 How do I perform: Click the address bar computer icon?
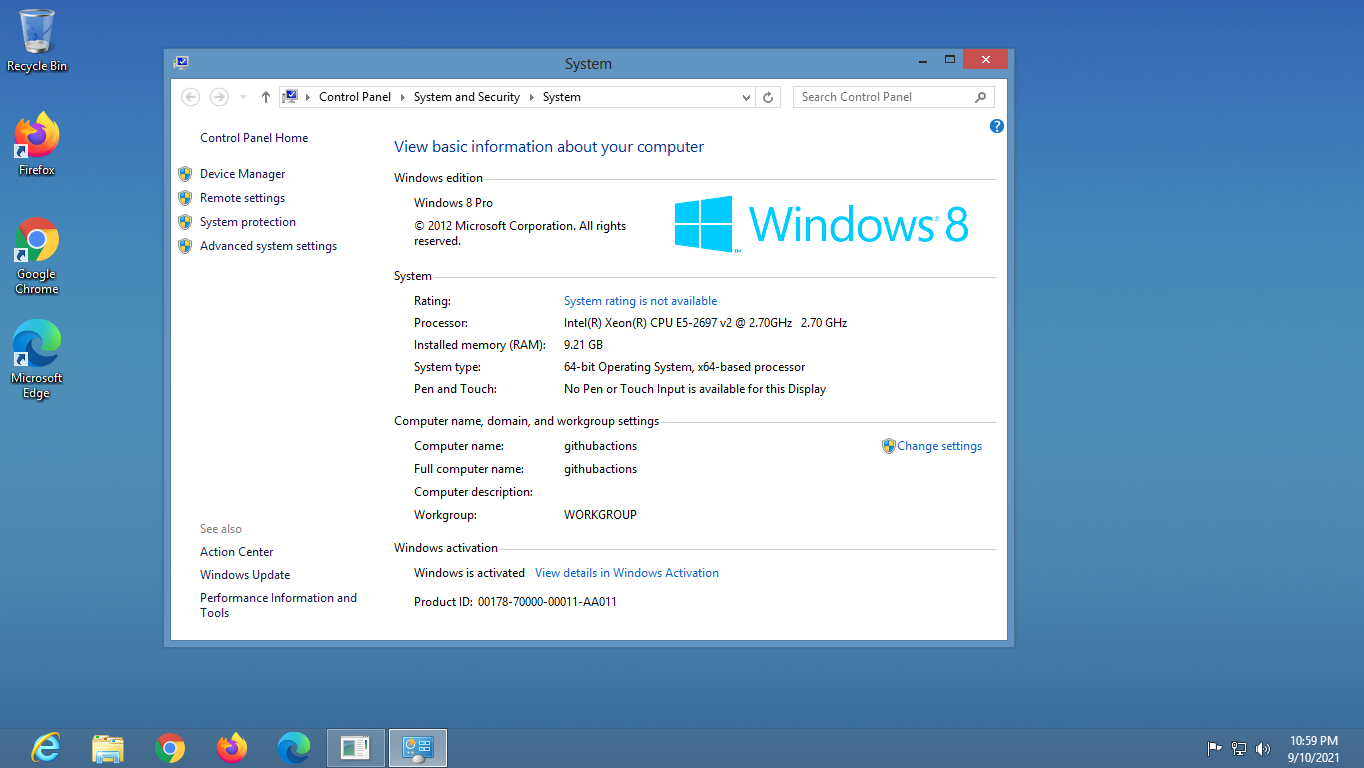pos(291,97)
